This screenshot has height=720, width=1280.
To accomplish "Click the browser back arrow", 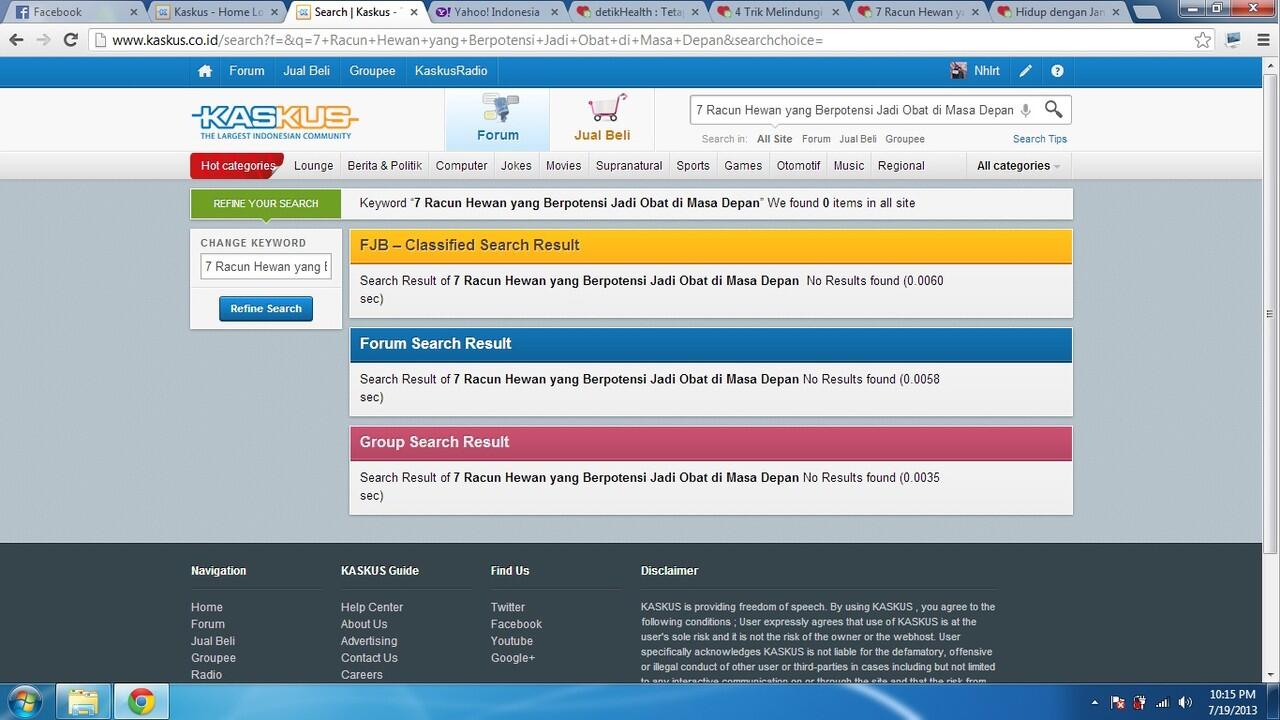I will (x=16, y=40).
